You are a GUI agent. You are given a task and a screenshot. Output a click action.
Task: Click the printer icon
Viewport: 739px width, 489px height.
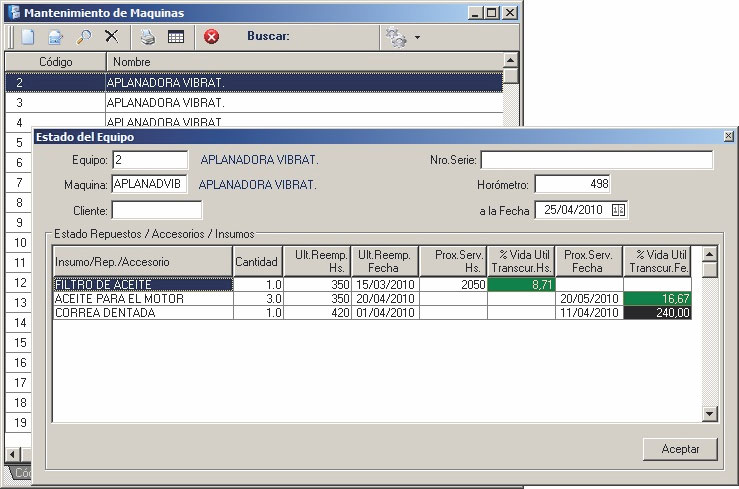pos(148,37)
